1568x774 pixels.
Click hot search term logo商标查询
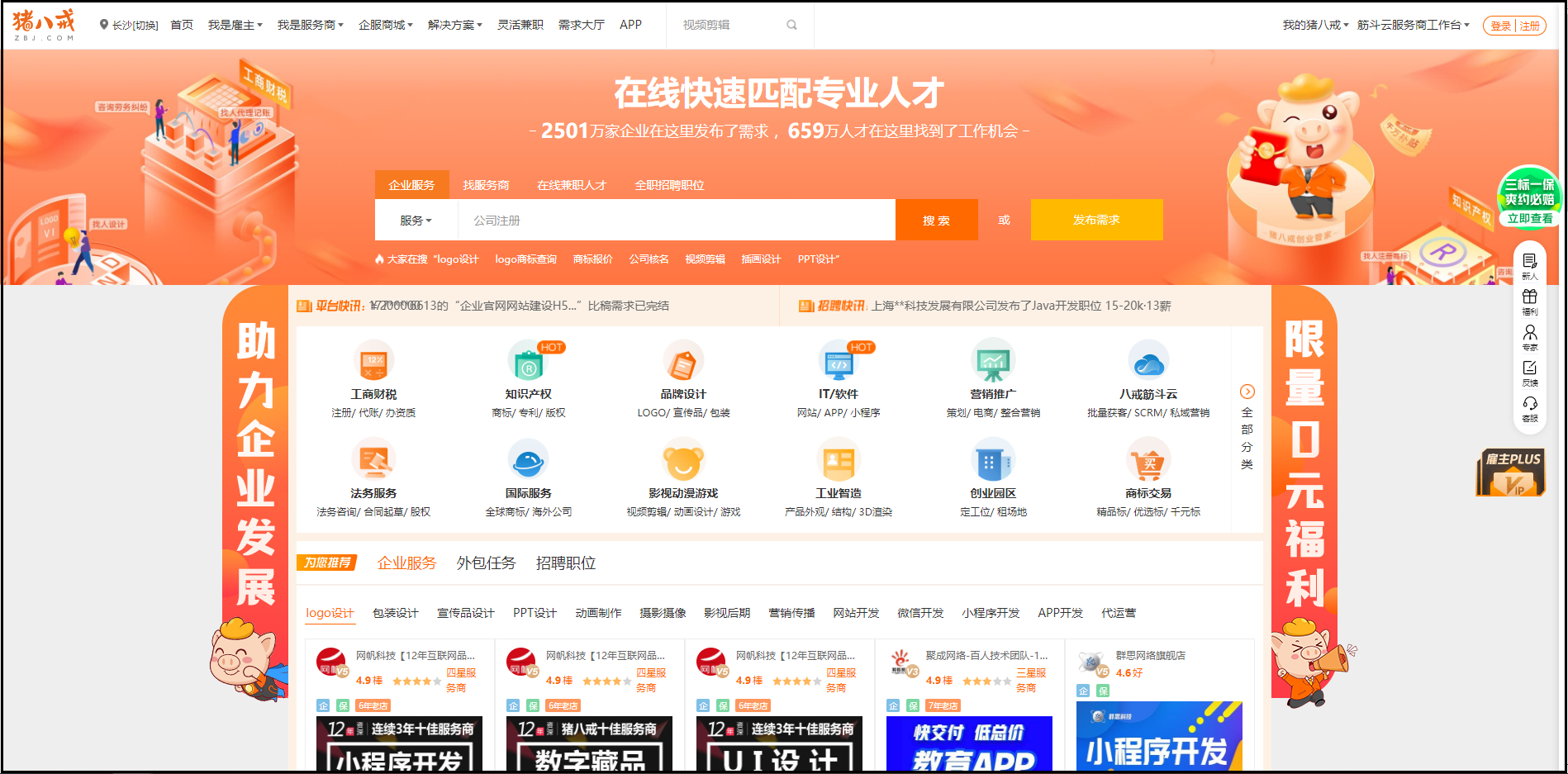(x=526, y=259)
